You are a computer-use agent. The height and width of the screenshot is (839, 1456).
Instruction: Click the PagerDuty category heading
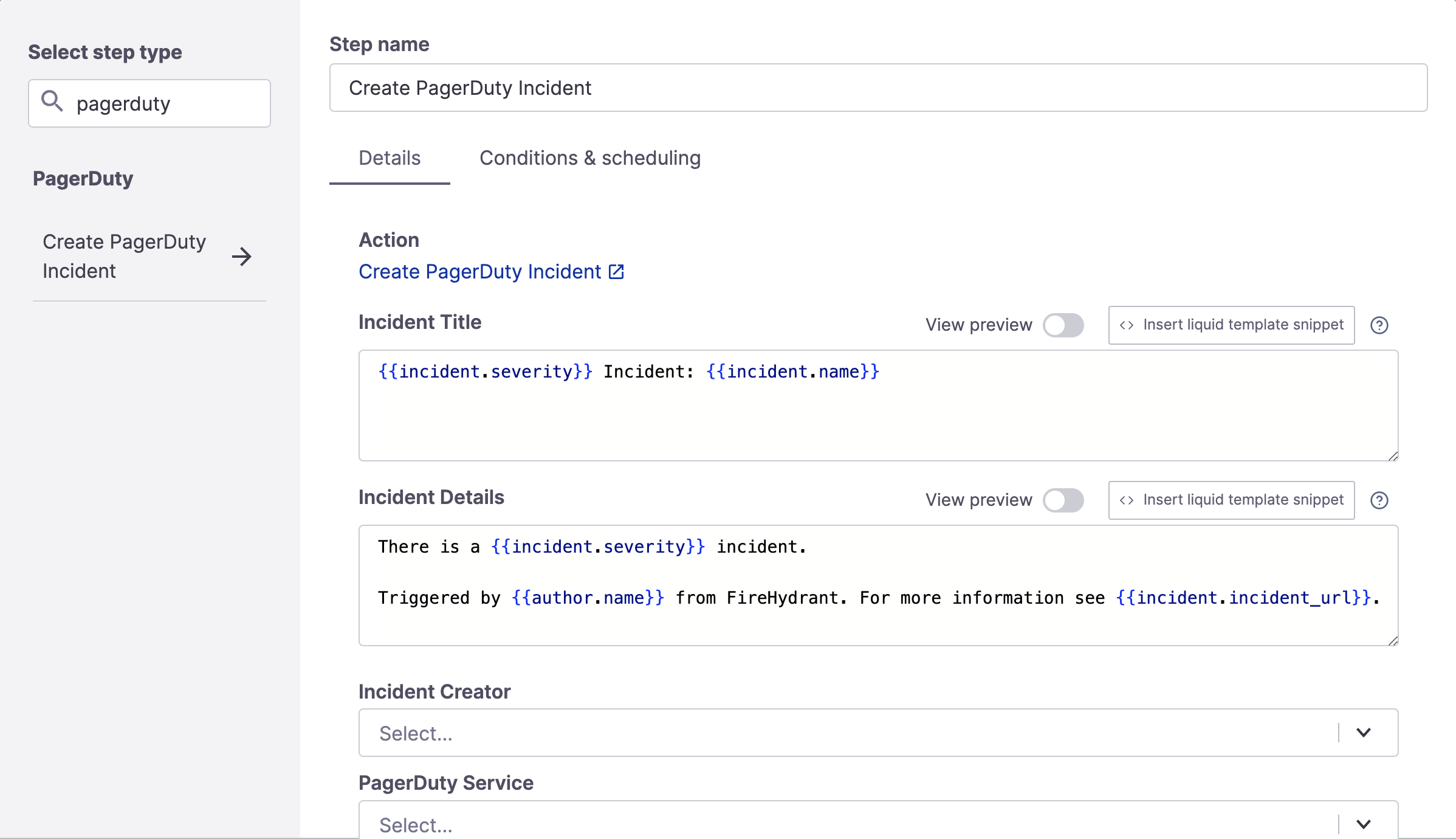coord(83,179)
